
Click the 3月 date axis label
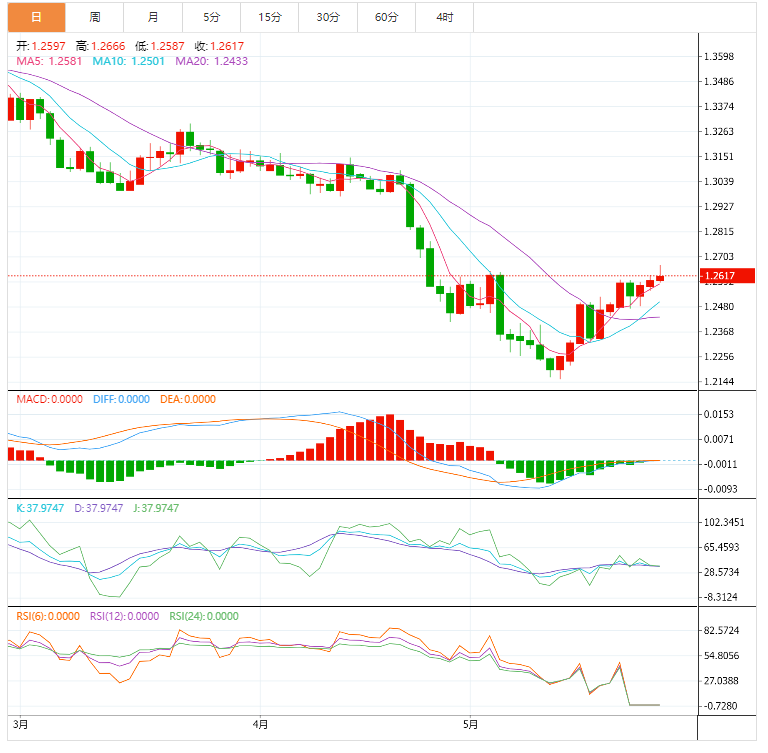[x=20, y=724]
